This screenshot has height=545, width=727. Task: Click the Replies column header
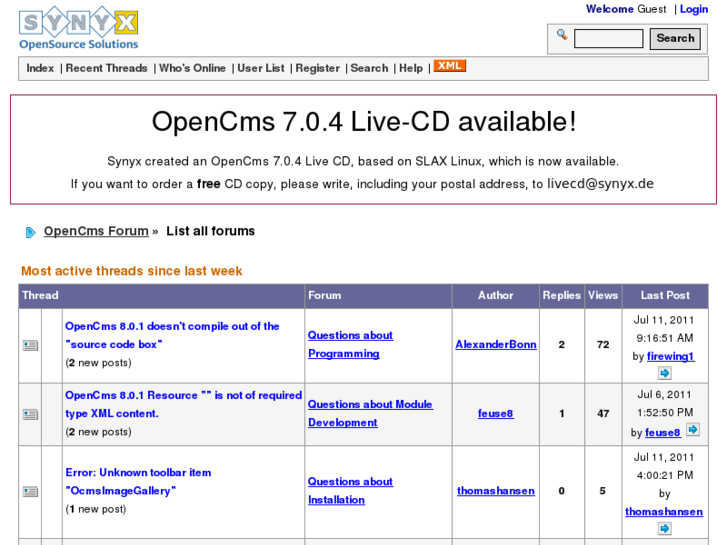[x=561, y=295]
